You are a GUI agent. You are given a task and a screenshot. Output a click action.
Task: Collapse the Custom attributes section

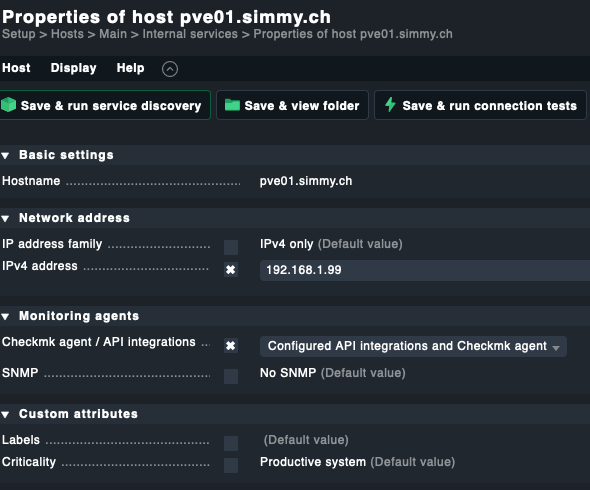(5, 414)
